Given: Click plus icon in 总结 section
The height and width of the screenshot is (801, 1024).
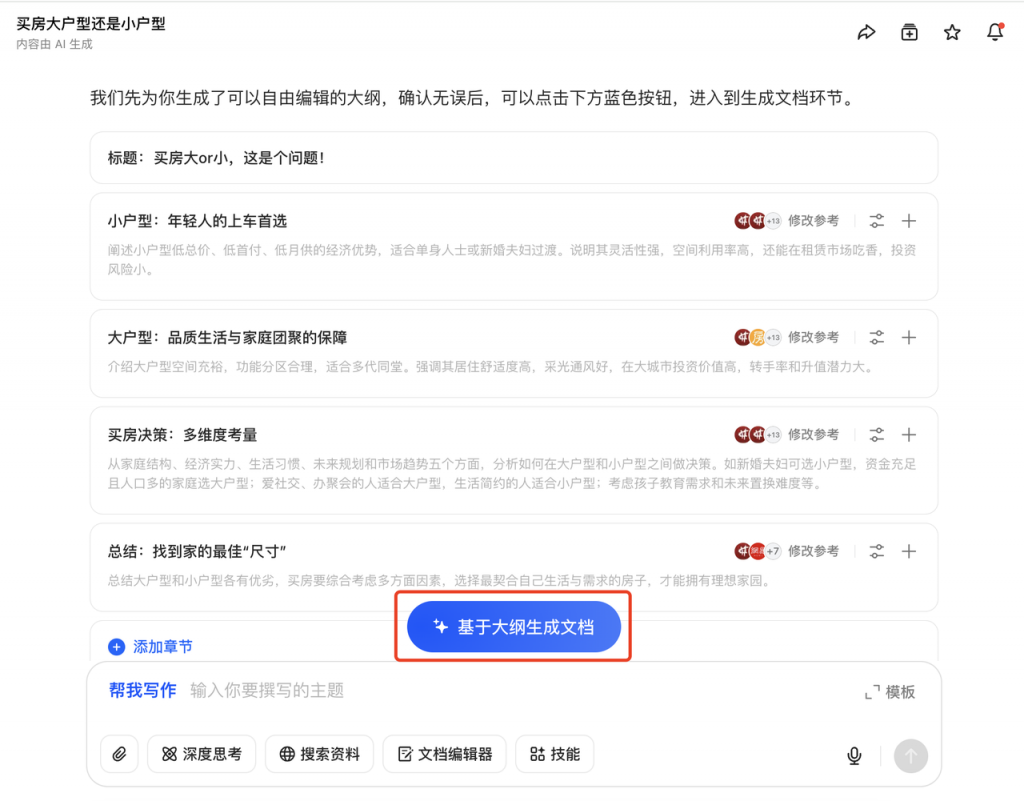Looking at the screenshot, I should [x=908, y=552].
